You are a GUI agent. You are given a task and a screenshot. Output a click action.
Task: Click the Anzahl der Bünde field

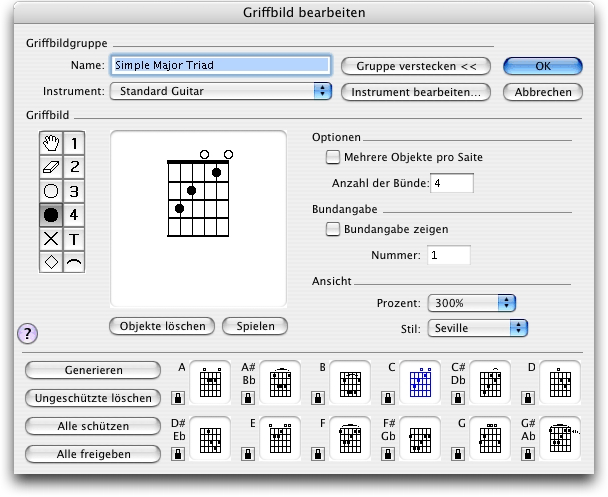point(452,183)
